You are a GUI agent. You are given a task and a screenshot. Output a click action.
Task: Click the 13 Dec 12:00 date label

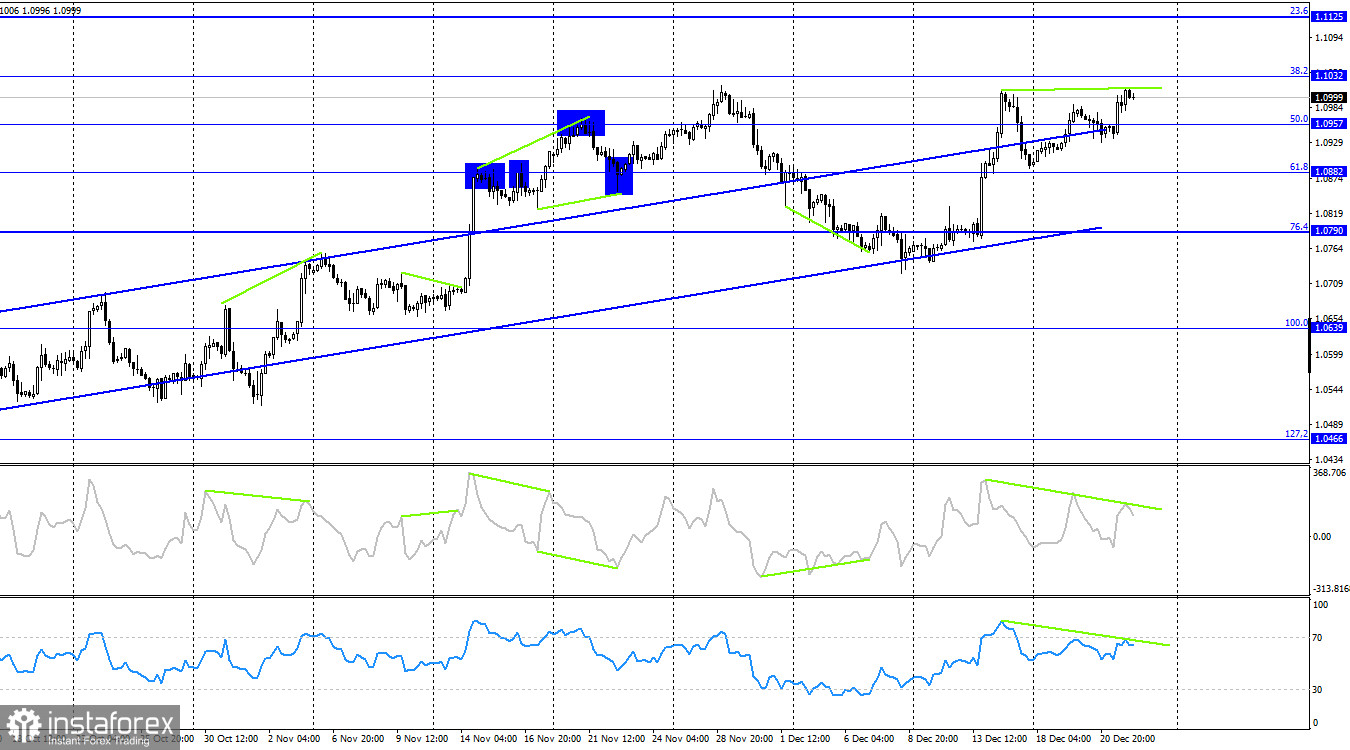(999, 738)
